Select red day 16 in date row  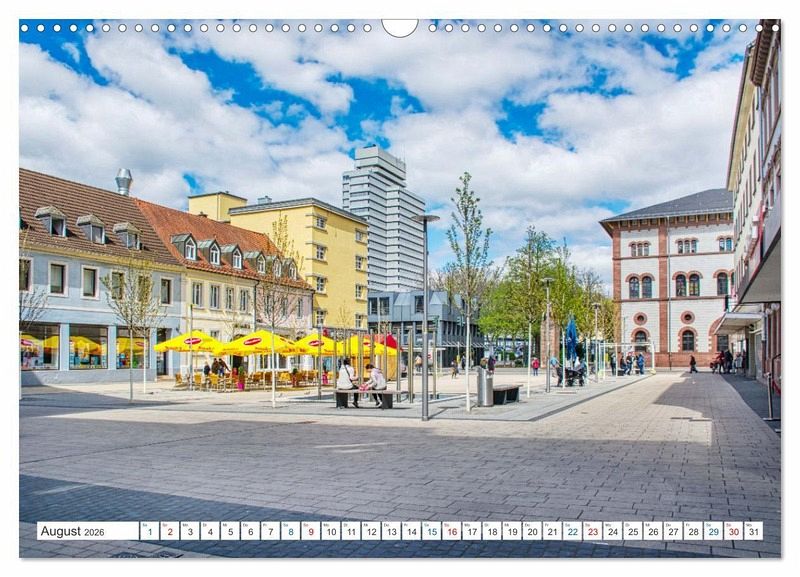pos(451,531)
